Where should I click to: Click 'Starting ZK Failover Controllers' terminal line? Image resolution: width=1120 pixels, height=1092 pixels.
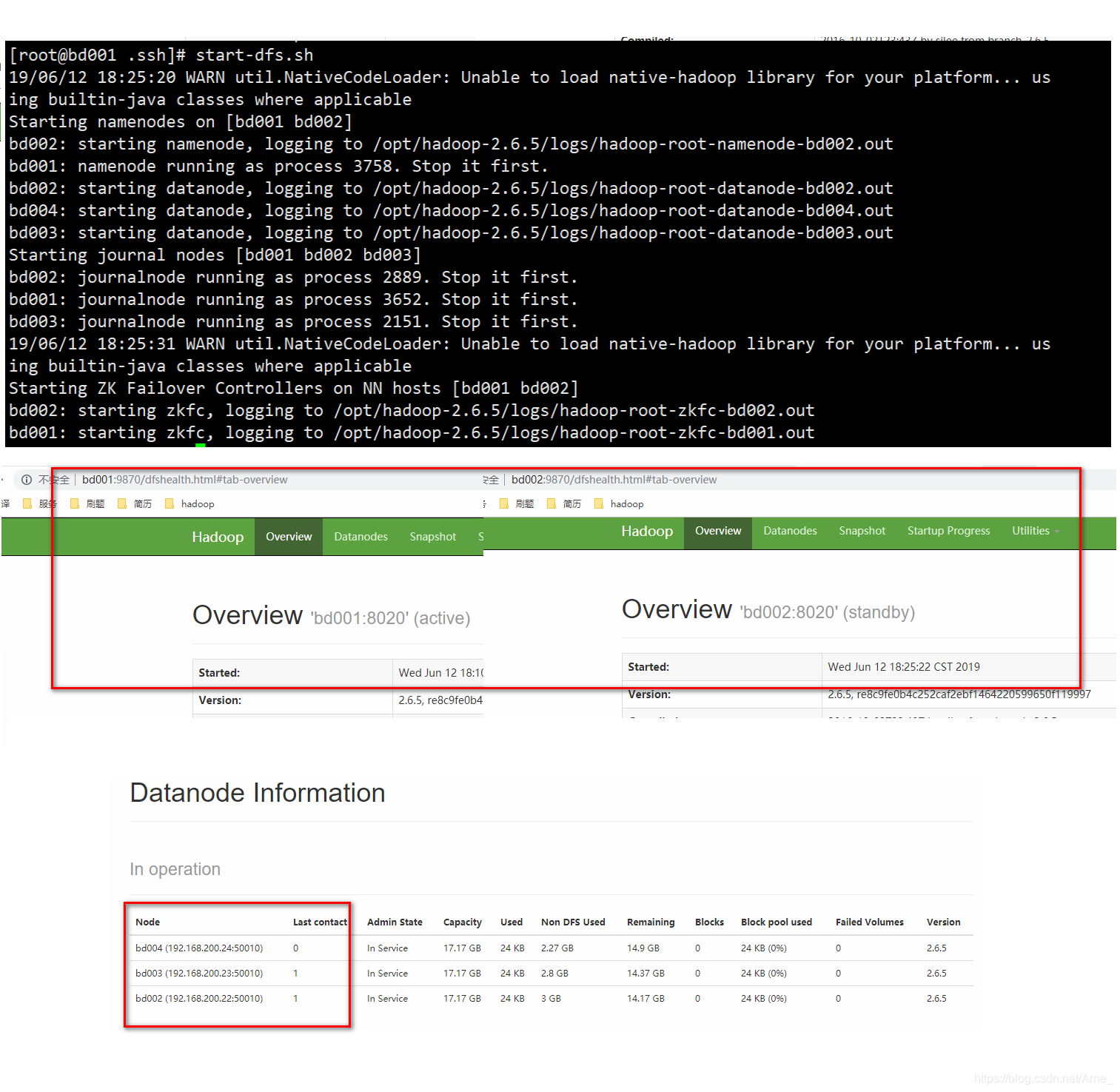click(293, 388)
